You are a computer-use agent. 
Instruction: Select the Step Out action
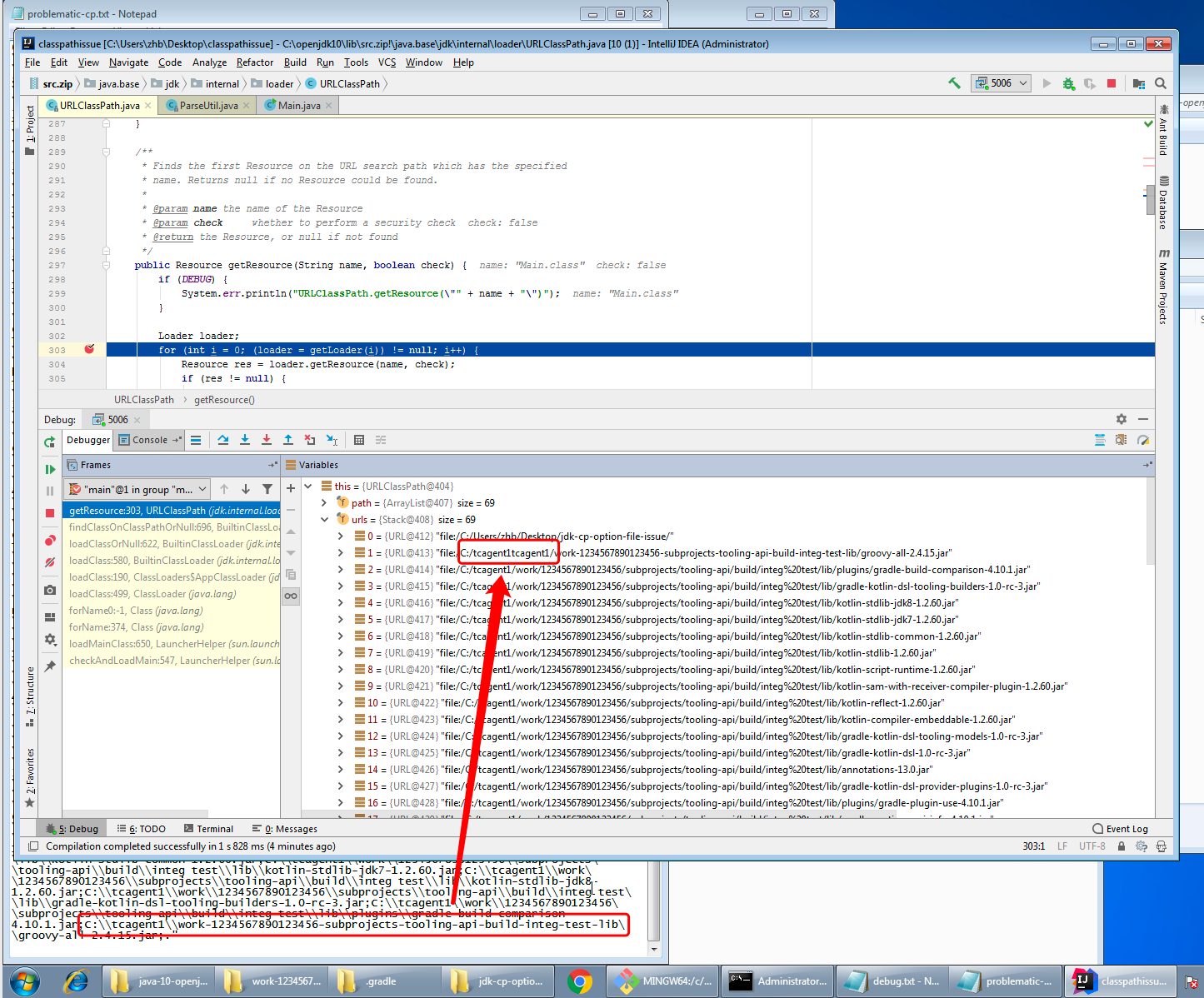[288, 439]
